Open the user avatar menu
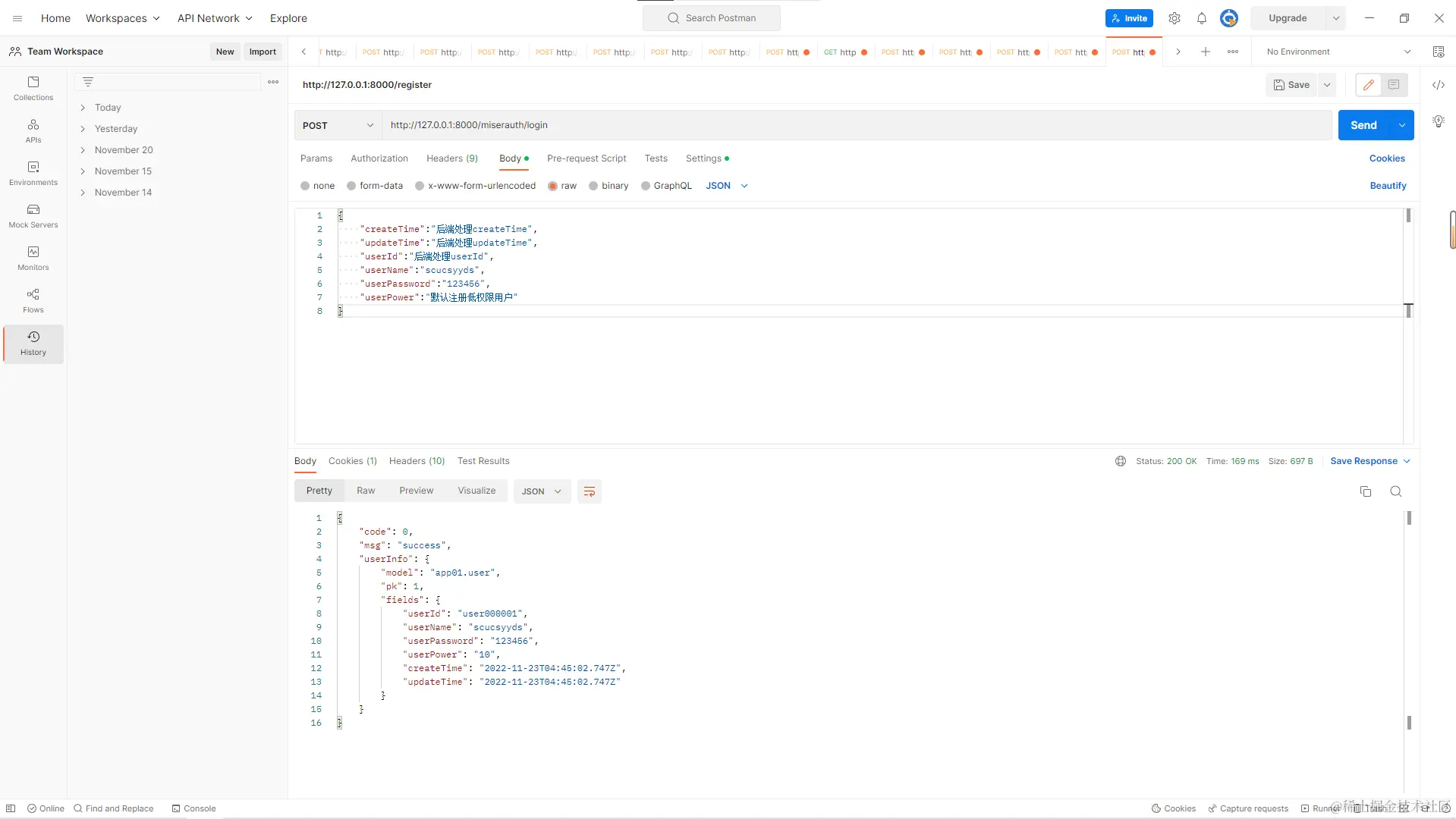This screenshot has width=1456, height=819. (1228, 18)
